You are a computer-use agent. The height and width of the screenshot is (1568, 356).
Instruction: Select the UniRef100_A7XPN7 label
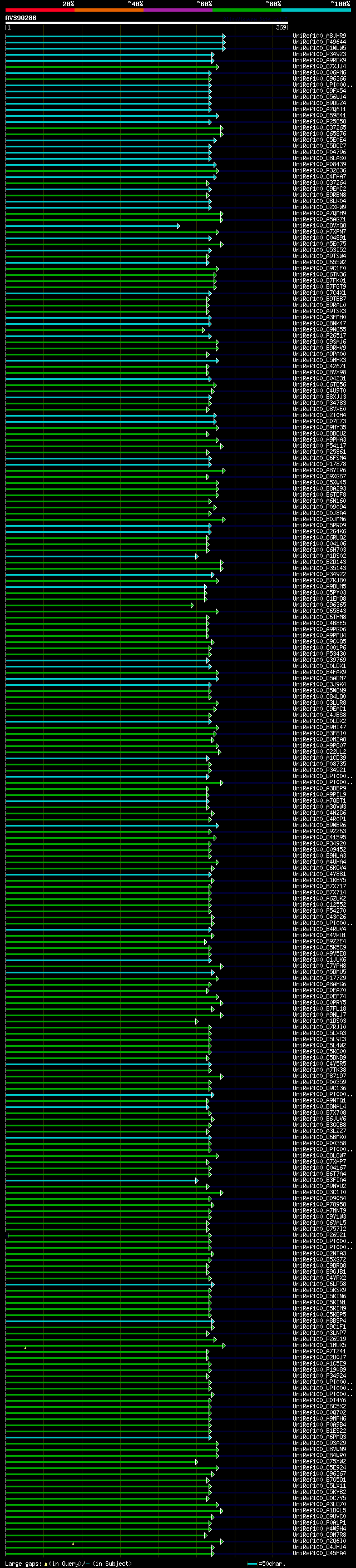(319, 232)
